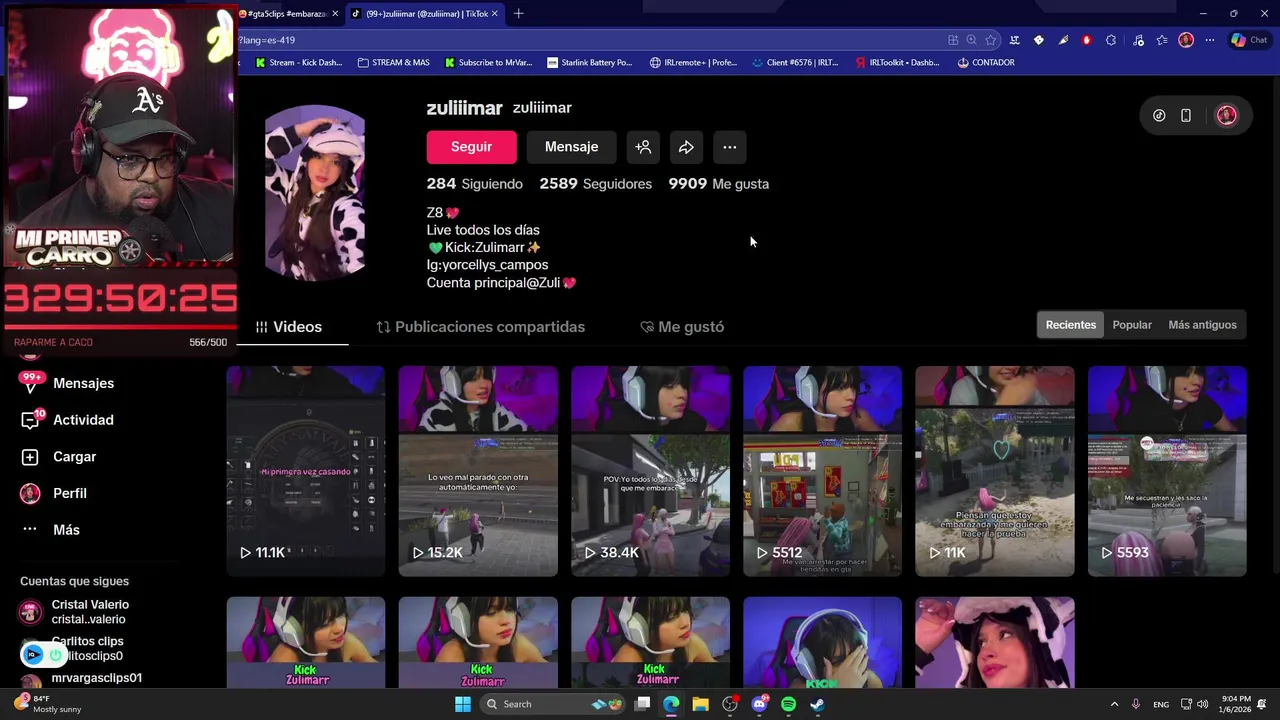Viewport: 1280px width, 720px height.
Task: Open Mensajes inbox icon in sidebar
Action: [x=30, y=383]
